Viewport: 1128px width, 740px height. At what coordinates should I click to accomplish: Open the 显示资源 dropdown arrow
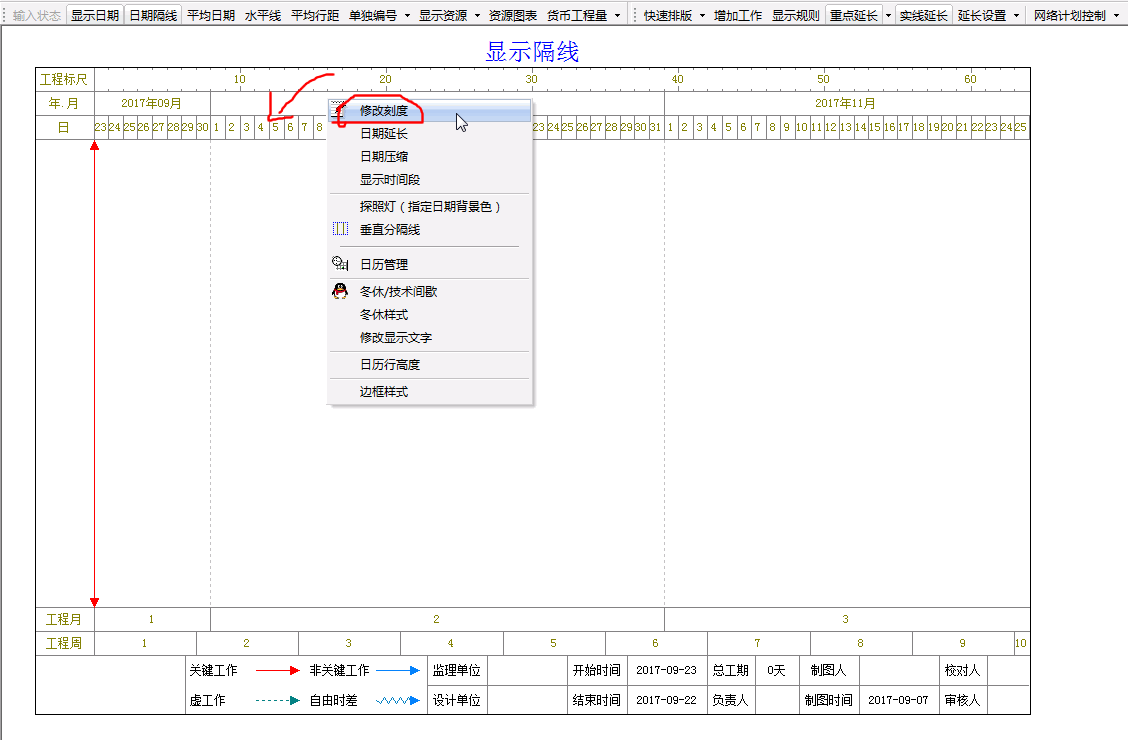pyautogui.click(x=477, y=16)
